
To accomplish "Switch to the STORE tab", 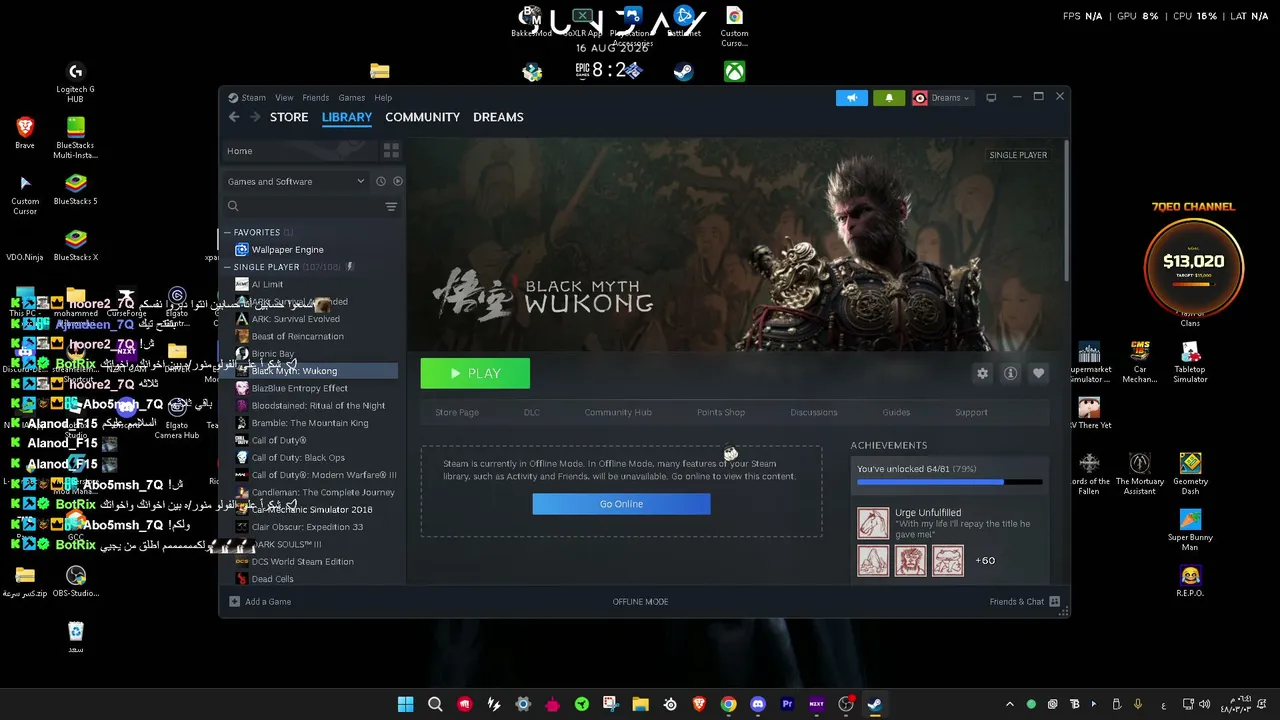I will (289, 117).
